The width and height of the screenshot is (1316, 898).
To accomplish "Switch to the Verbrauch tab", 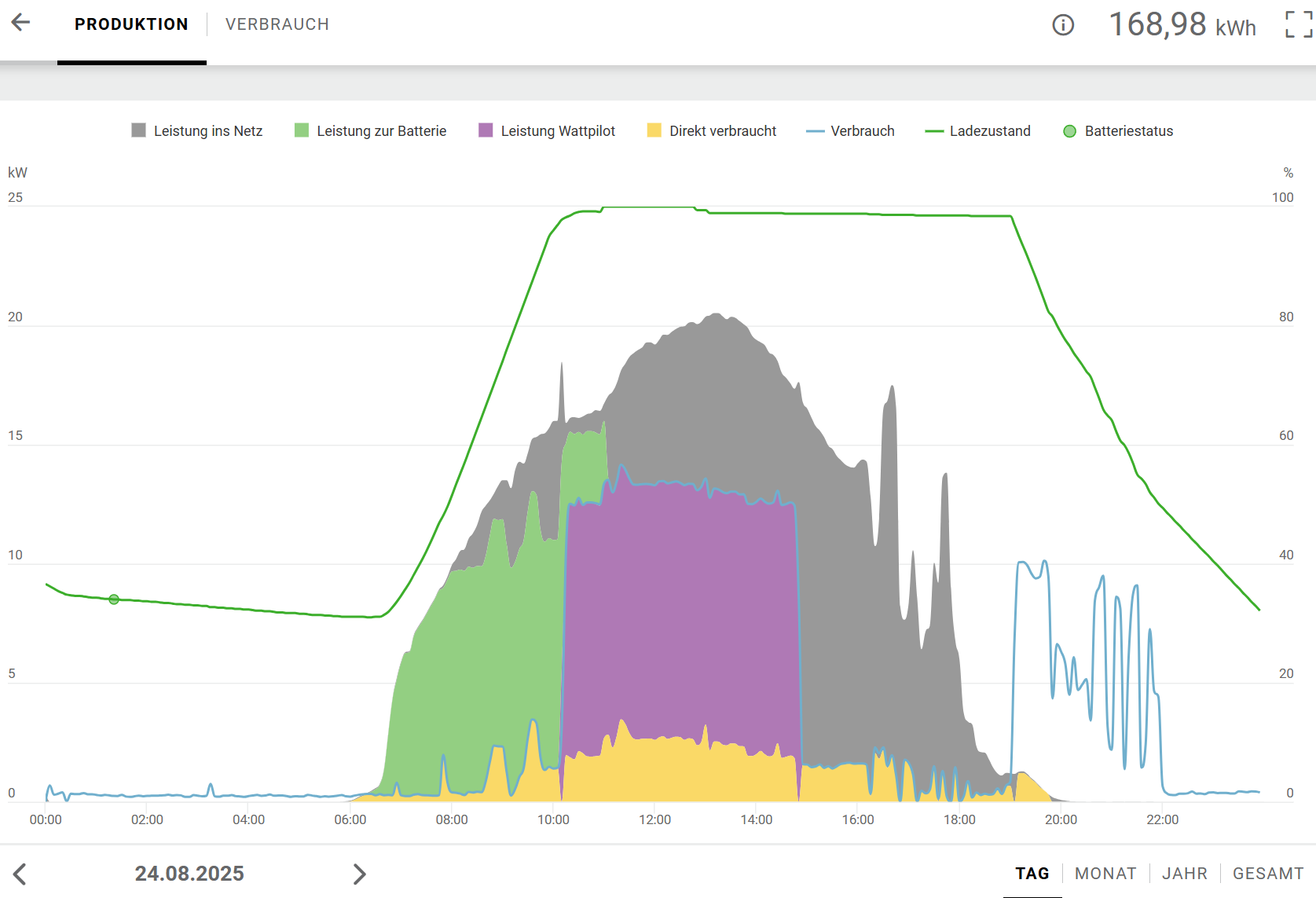I will coord(277,24).
